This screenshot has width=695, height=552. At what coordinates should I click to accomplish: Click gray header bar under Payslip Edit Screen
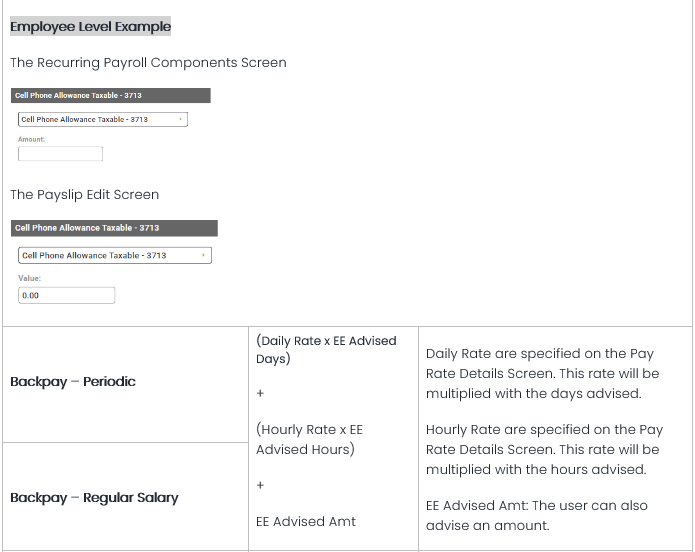113,228
